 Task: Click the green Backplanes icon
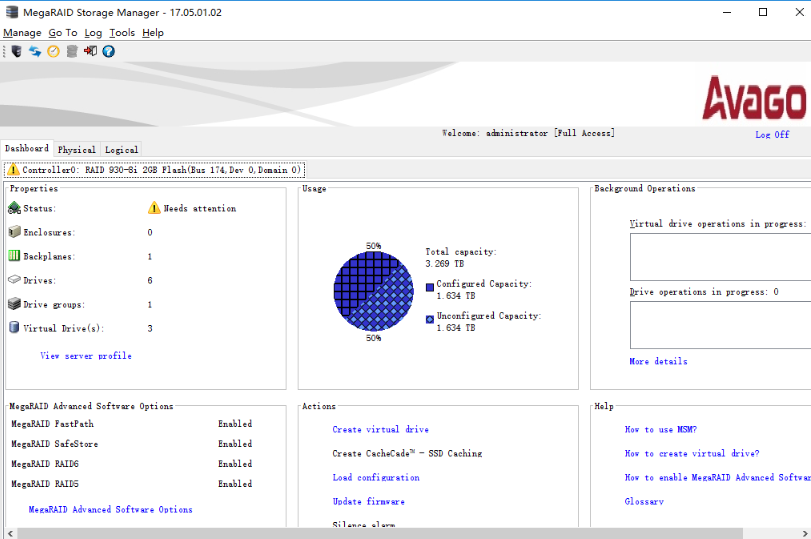point(14,256)
